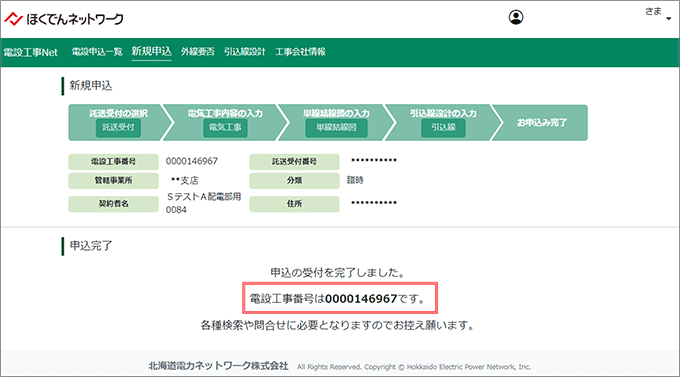Select the All Rights Reserved copyright text
680x377 pixels.
(414, 367)
